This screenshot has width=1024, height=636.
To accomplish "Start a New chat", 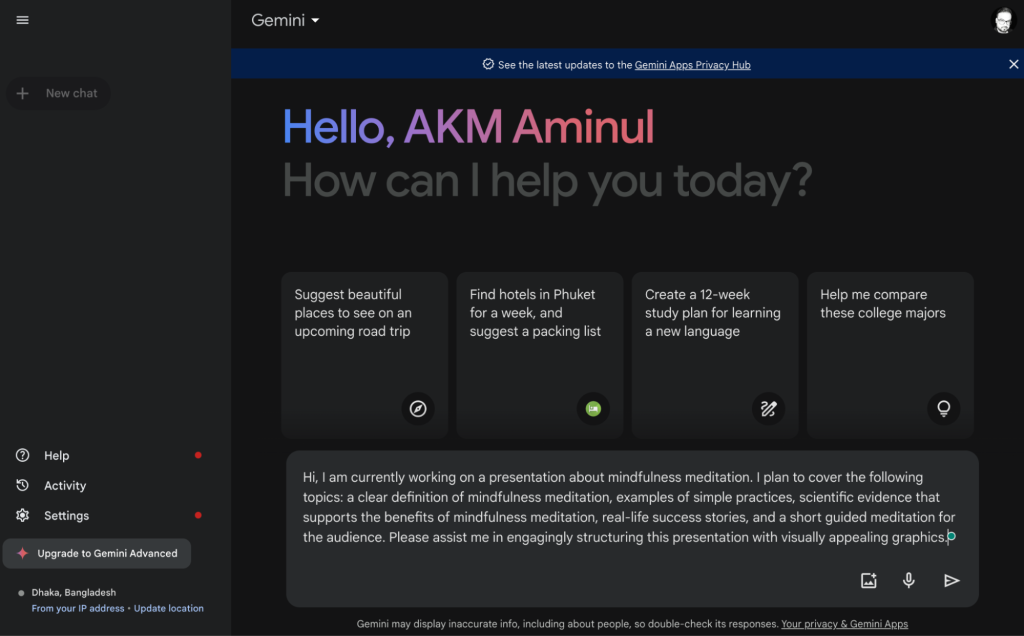I will (59, 94).
